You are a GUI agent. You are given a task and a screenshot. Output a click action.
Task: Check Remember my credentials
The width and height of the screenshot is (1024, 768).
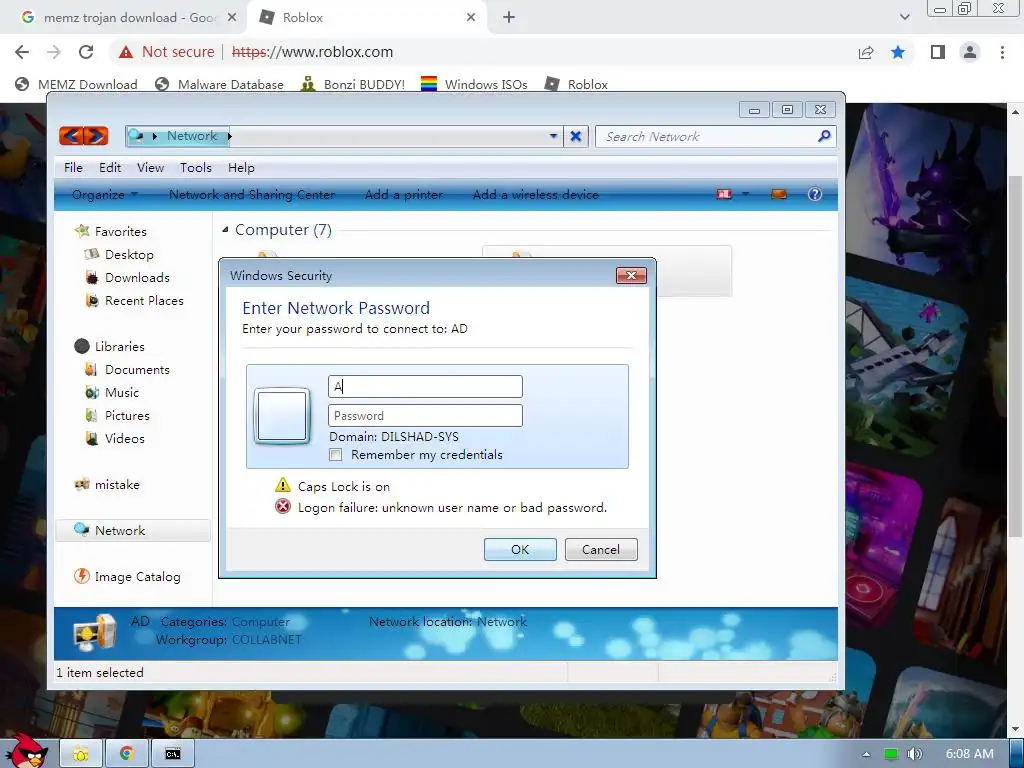click(x=336, y=455)
